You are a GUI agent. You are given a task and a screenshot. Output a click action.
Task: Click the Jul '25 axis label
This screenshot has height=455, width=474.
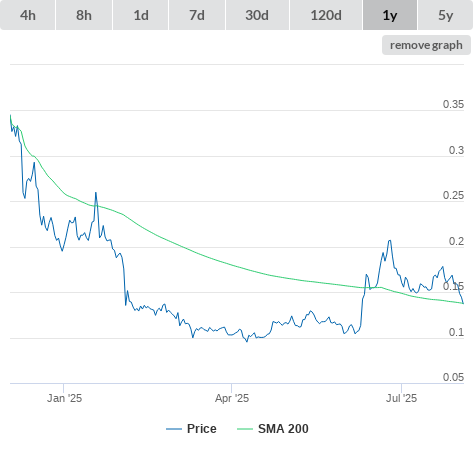401,398
